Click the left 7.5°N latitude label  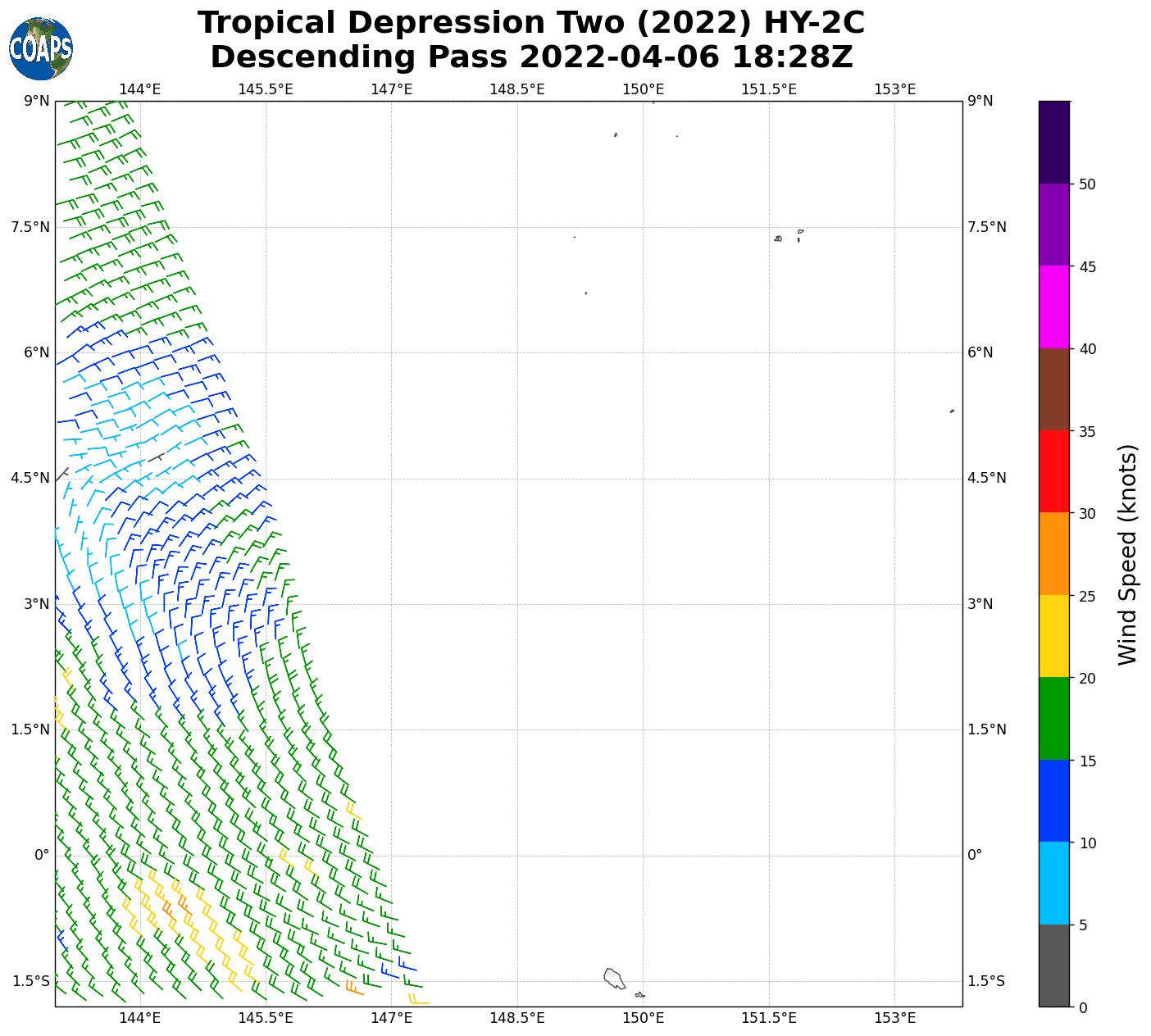(30, 227)
